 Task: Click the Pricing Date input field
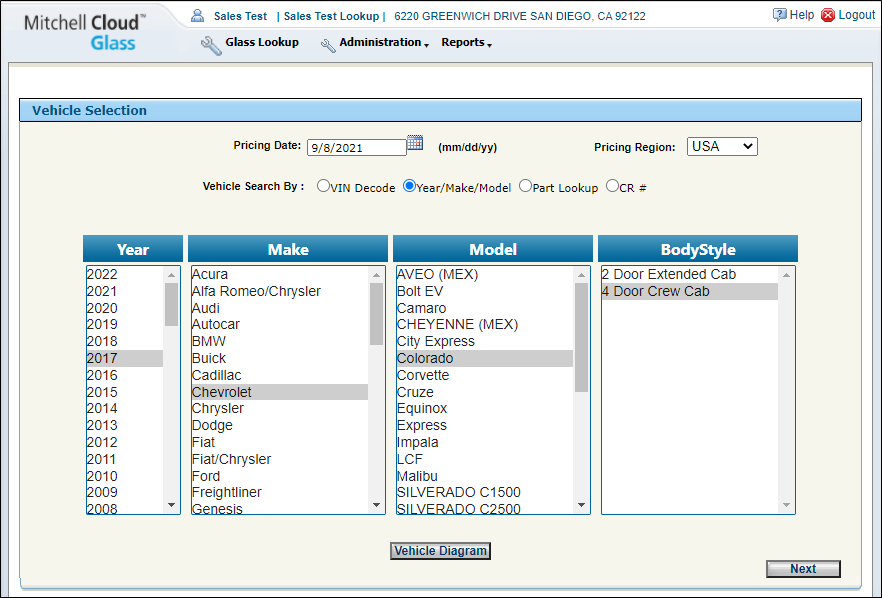[x=357, y=147]
